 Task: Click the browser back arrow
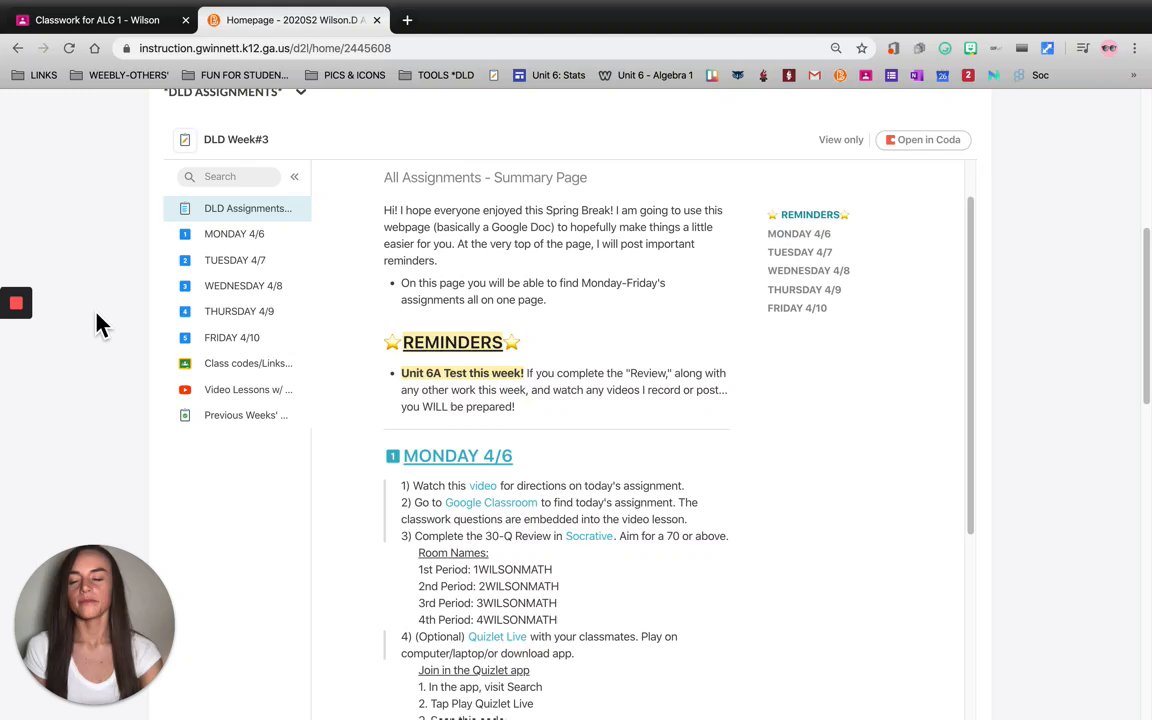pyautogui.click(x=18, y=48)
